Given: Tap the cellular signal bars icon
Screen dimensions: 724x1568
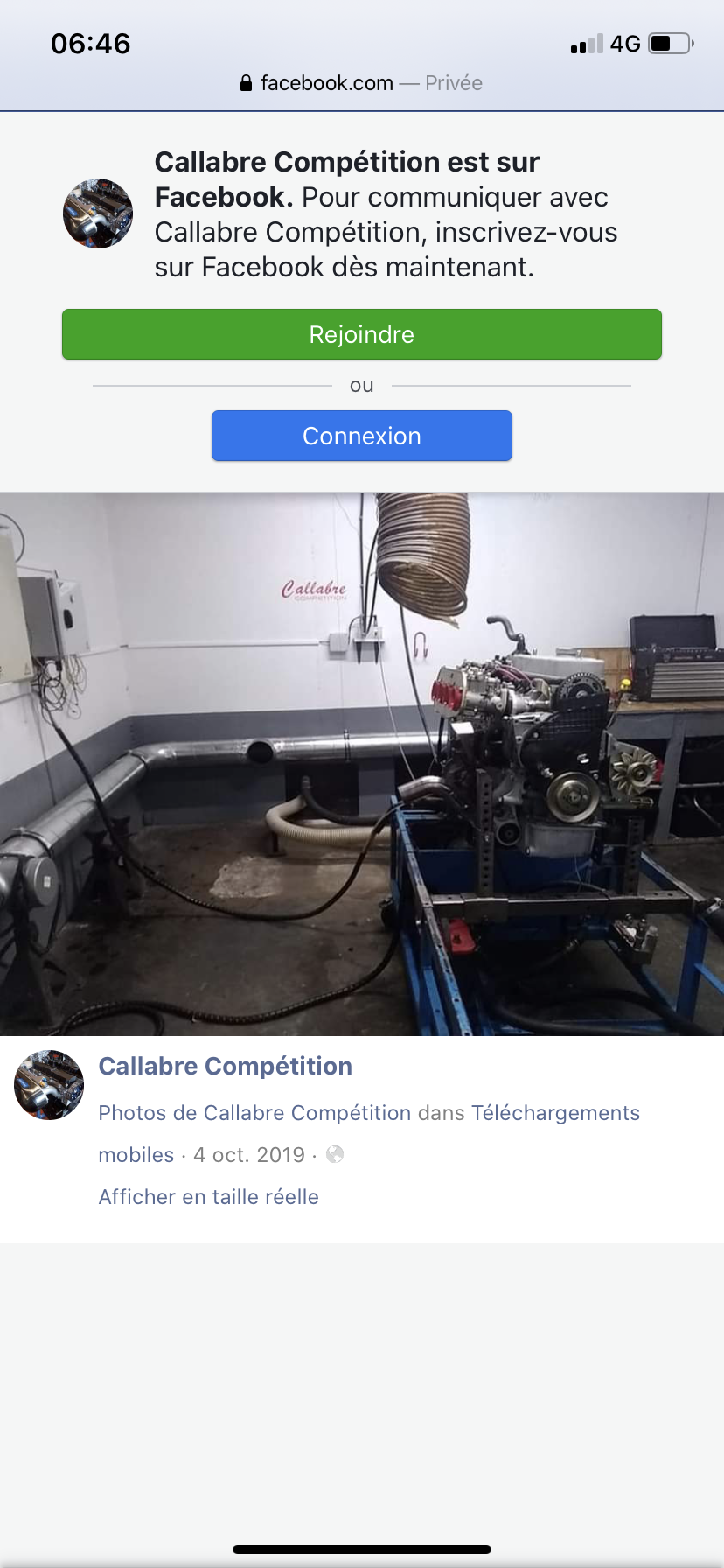Looking at the screenshot, I should 587,44.
